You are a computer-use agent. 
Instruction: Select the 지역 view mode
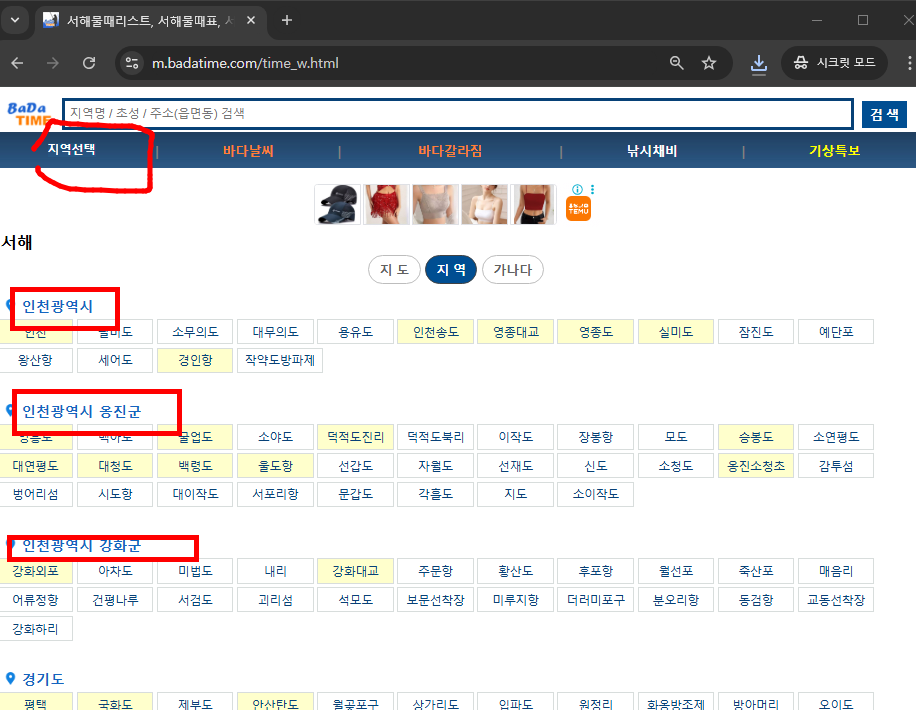coord(450,269)
